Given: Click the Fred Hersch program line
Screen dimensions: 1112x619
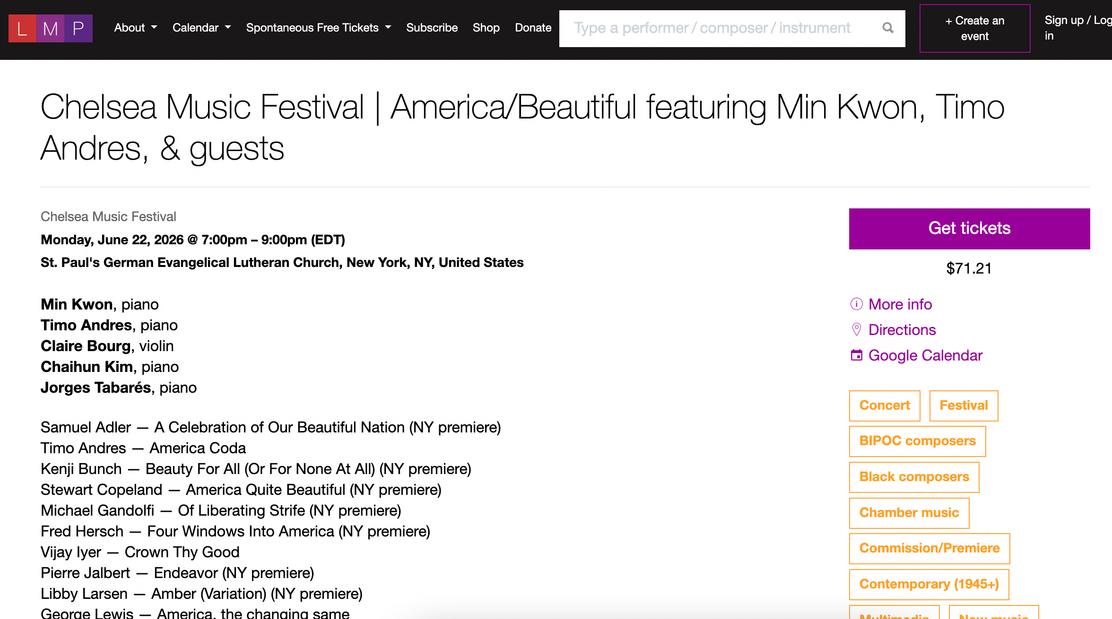Looking at the screenshot, I should [x=235, y=531].
